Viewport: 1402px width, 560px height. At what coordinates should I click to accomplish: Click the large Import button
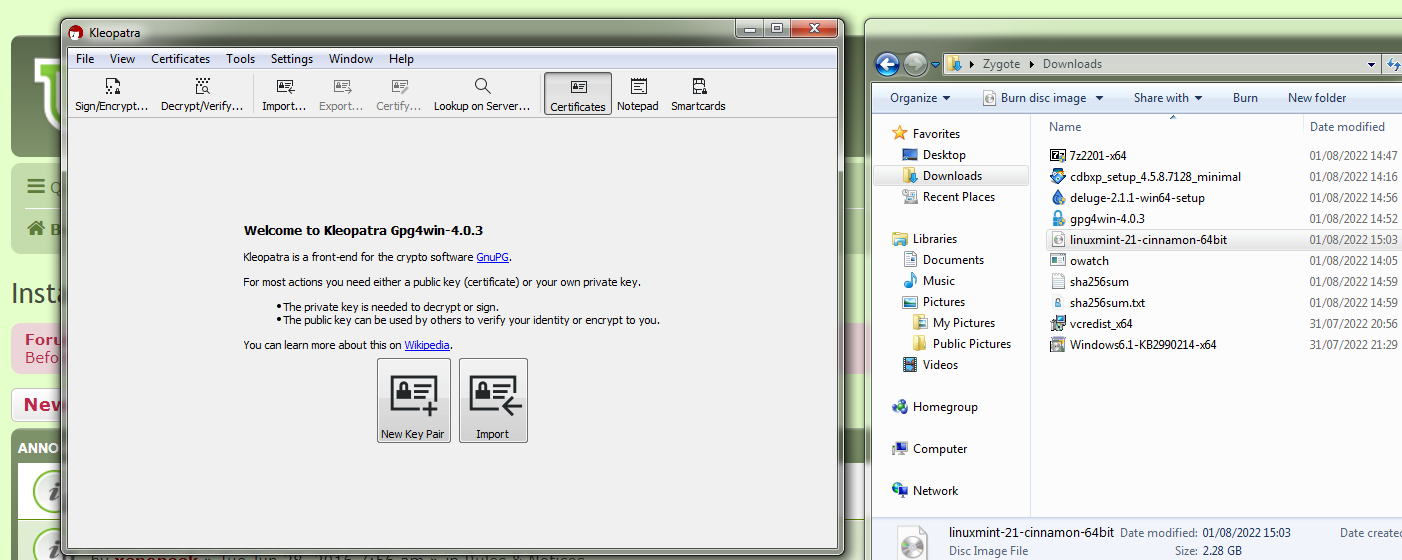(x=493, y=400)
